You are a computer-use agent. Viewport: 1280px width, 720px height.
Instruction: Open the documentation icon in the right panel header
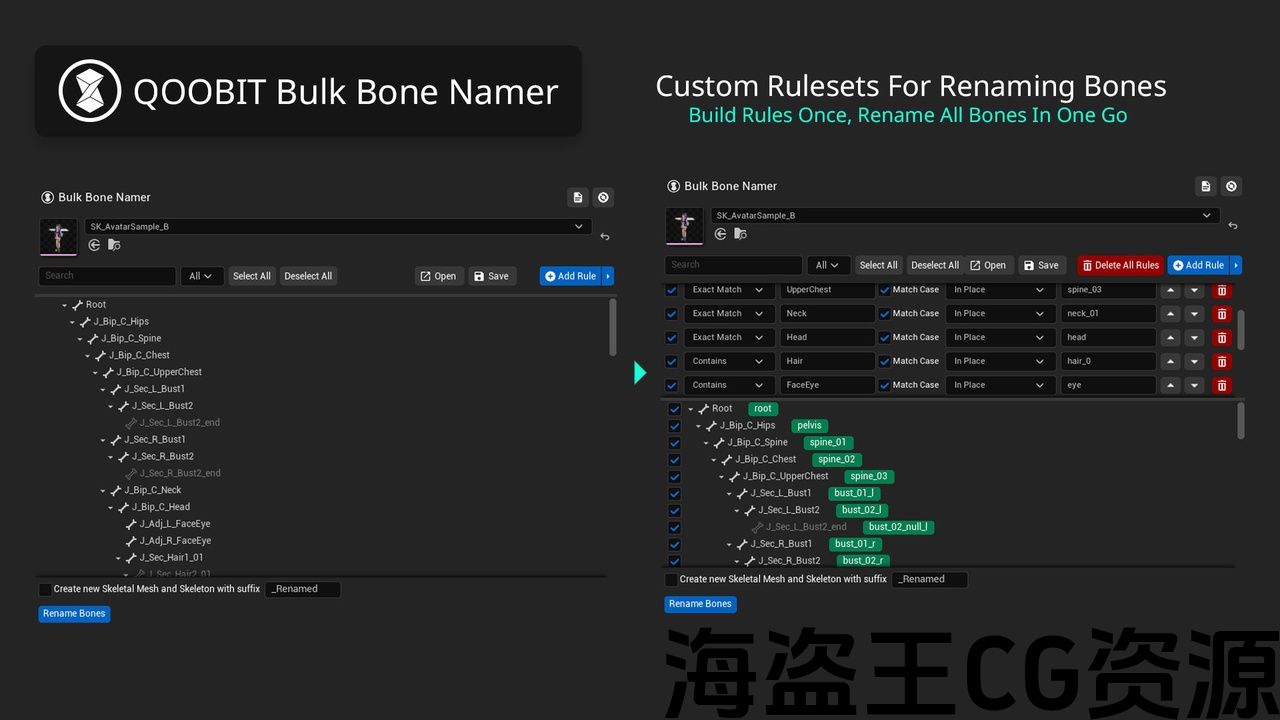1206,186
